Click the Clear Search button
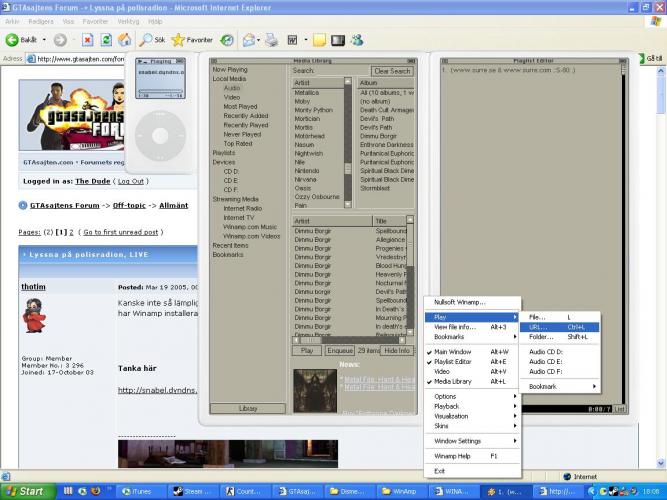Screen dimensions: 667x500 coord(392,71)
